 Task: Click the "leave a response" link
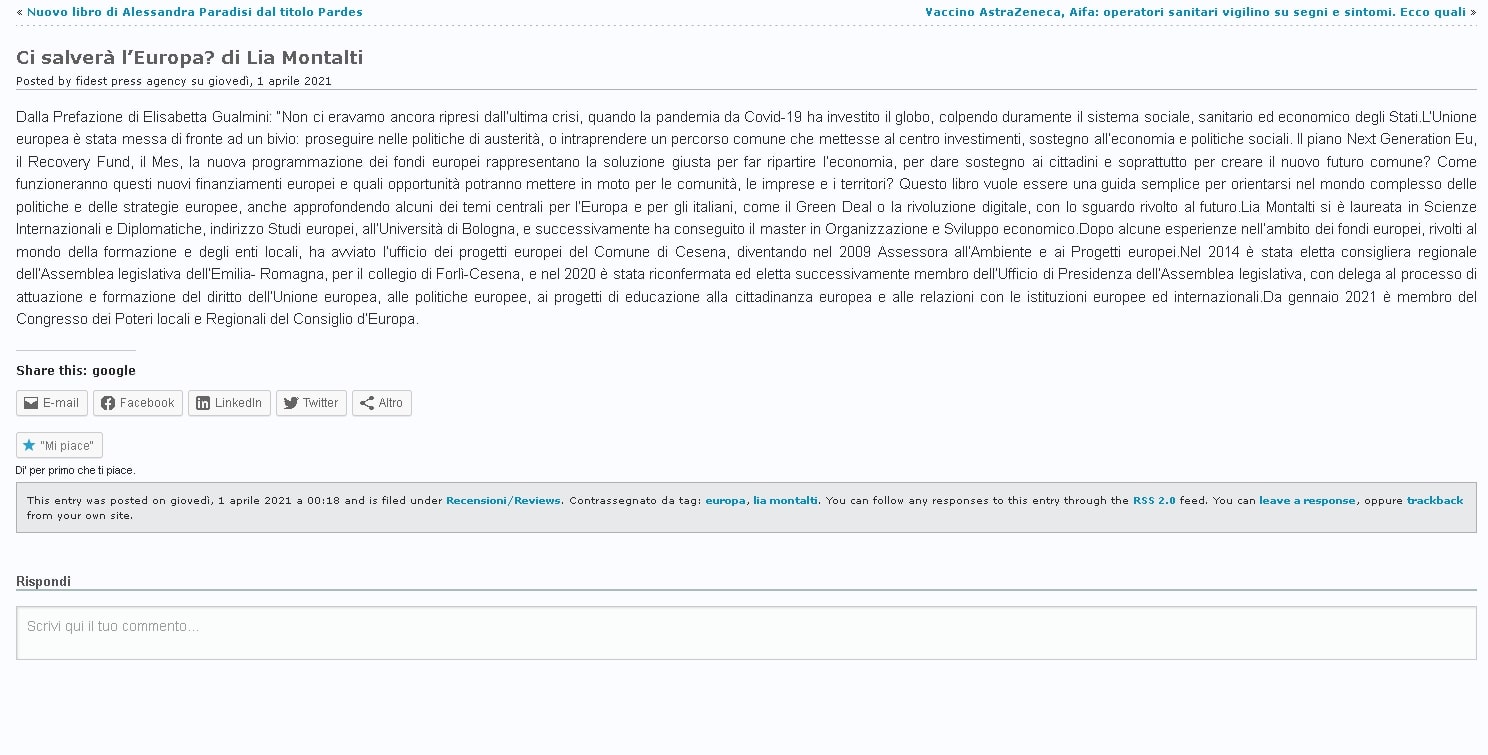pos(1307,501)
